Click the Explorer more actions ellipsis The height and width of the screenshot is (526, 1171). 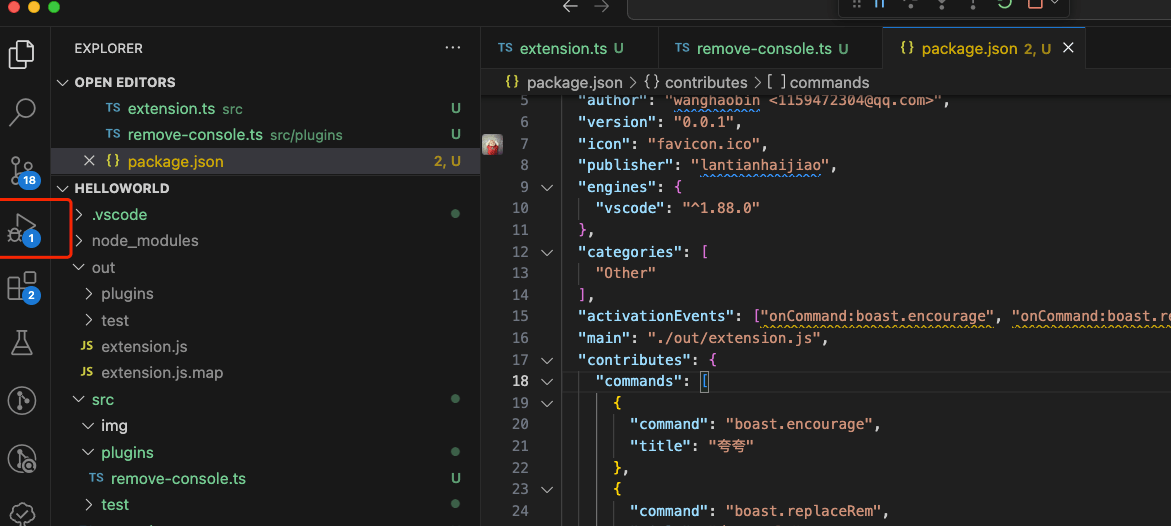[x=453, y=48]
